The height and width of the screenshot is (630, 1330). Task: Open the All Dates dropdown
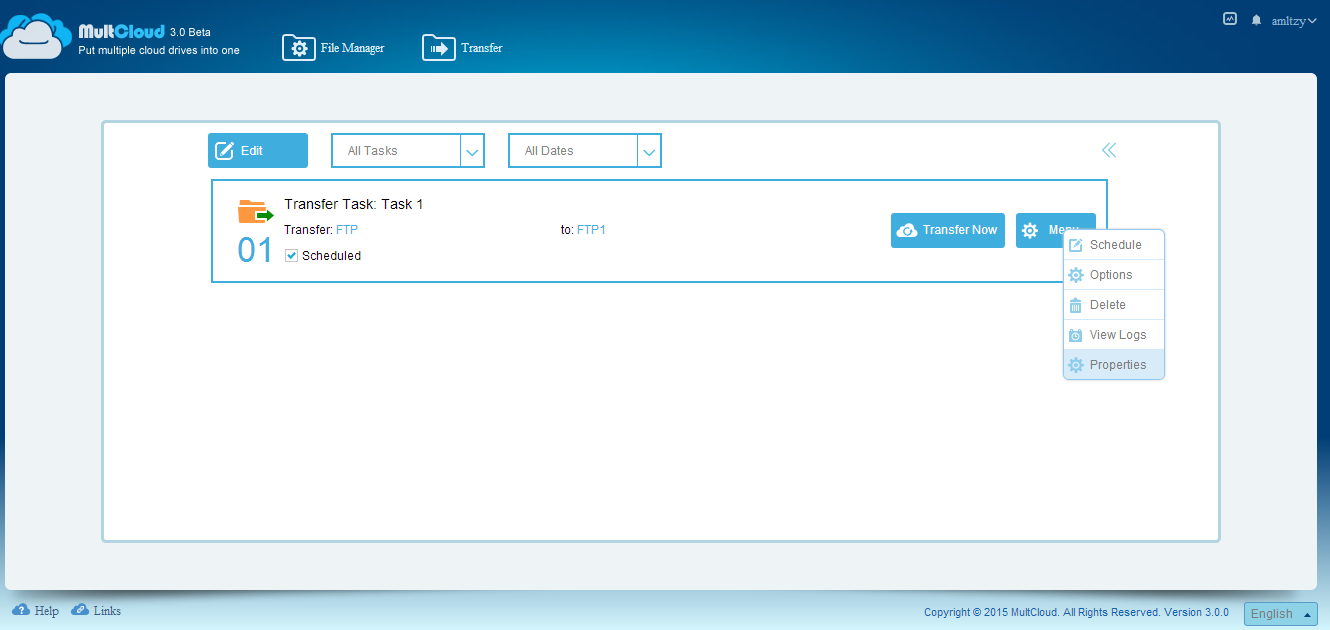click(x=585, y=151)
